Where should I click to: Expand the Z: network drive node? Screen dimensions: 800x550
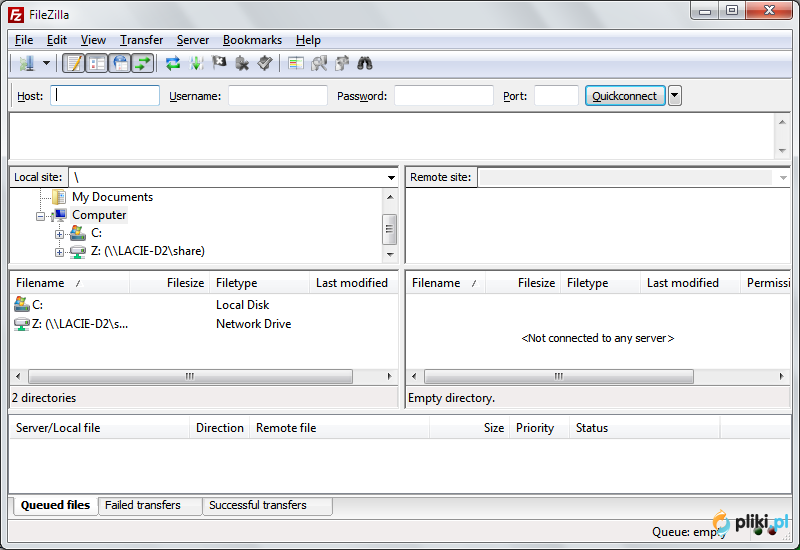59,252
